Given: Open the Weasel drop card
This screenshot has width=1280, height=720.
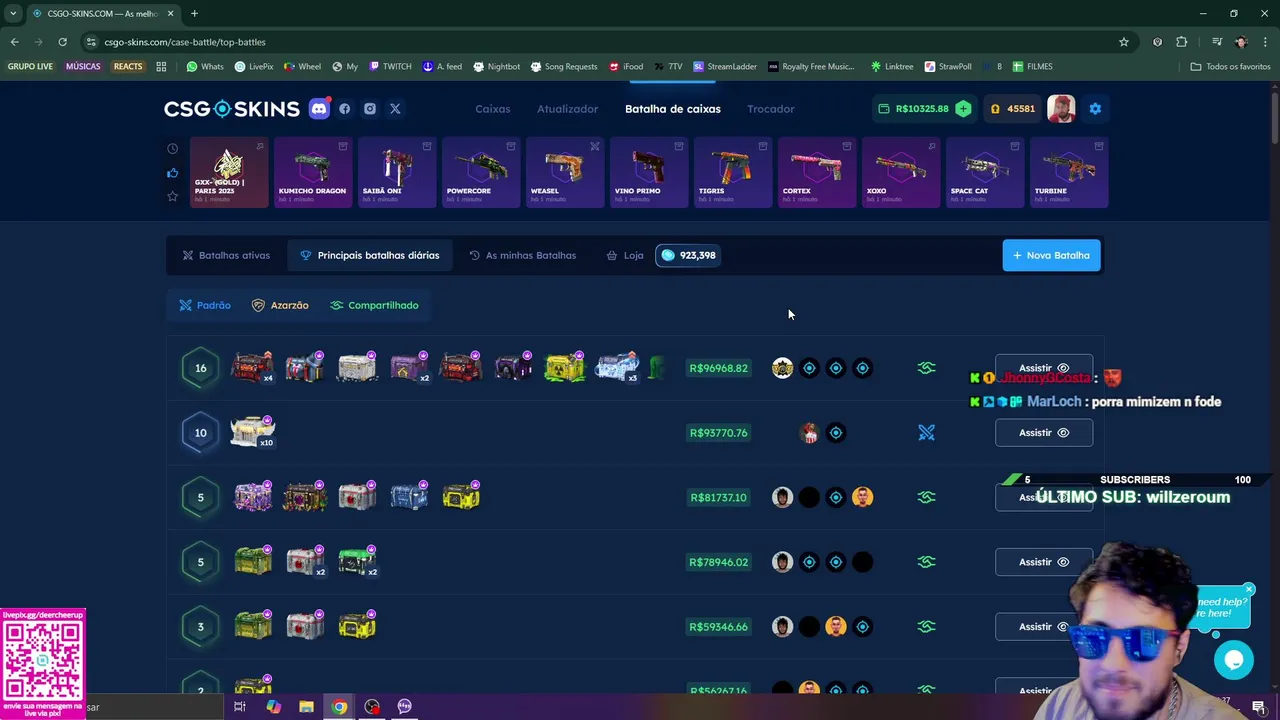Looking at the screenshot, I should [x=564, y=173].
